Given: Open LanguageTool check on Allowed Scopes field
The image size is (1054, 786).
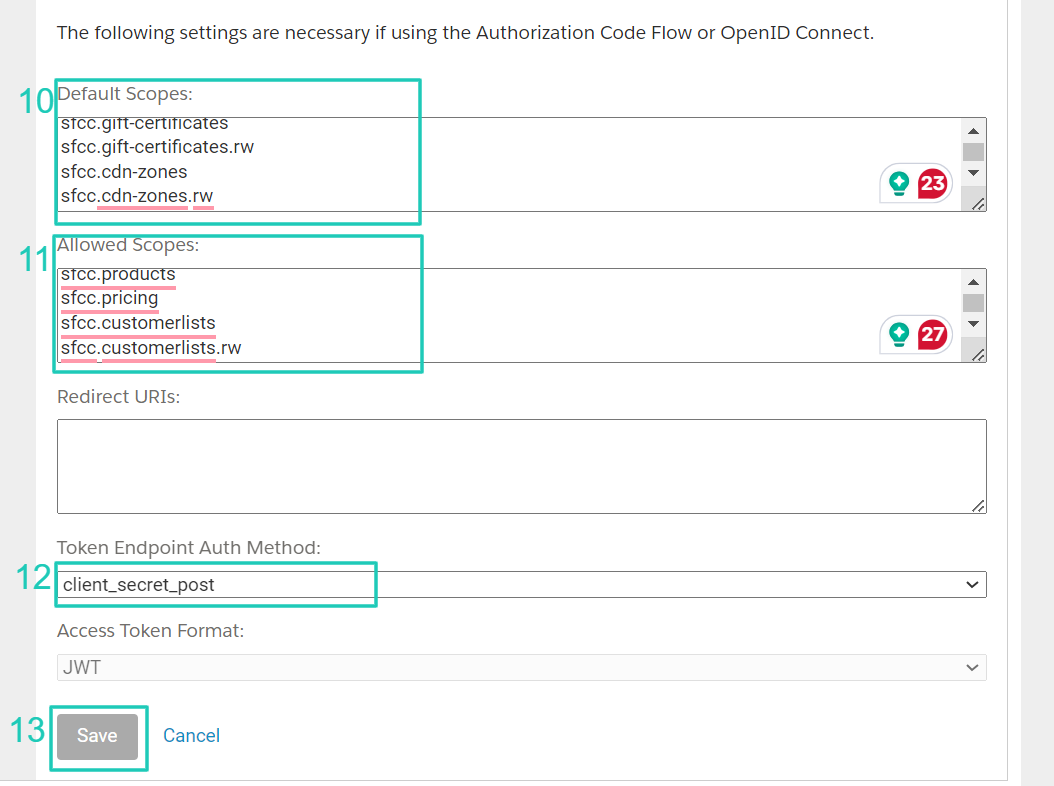Looking at the screenshot, I should (900, 335).
